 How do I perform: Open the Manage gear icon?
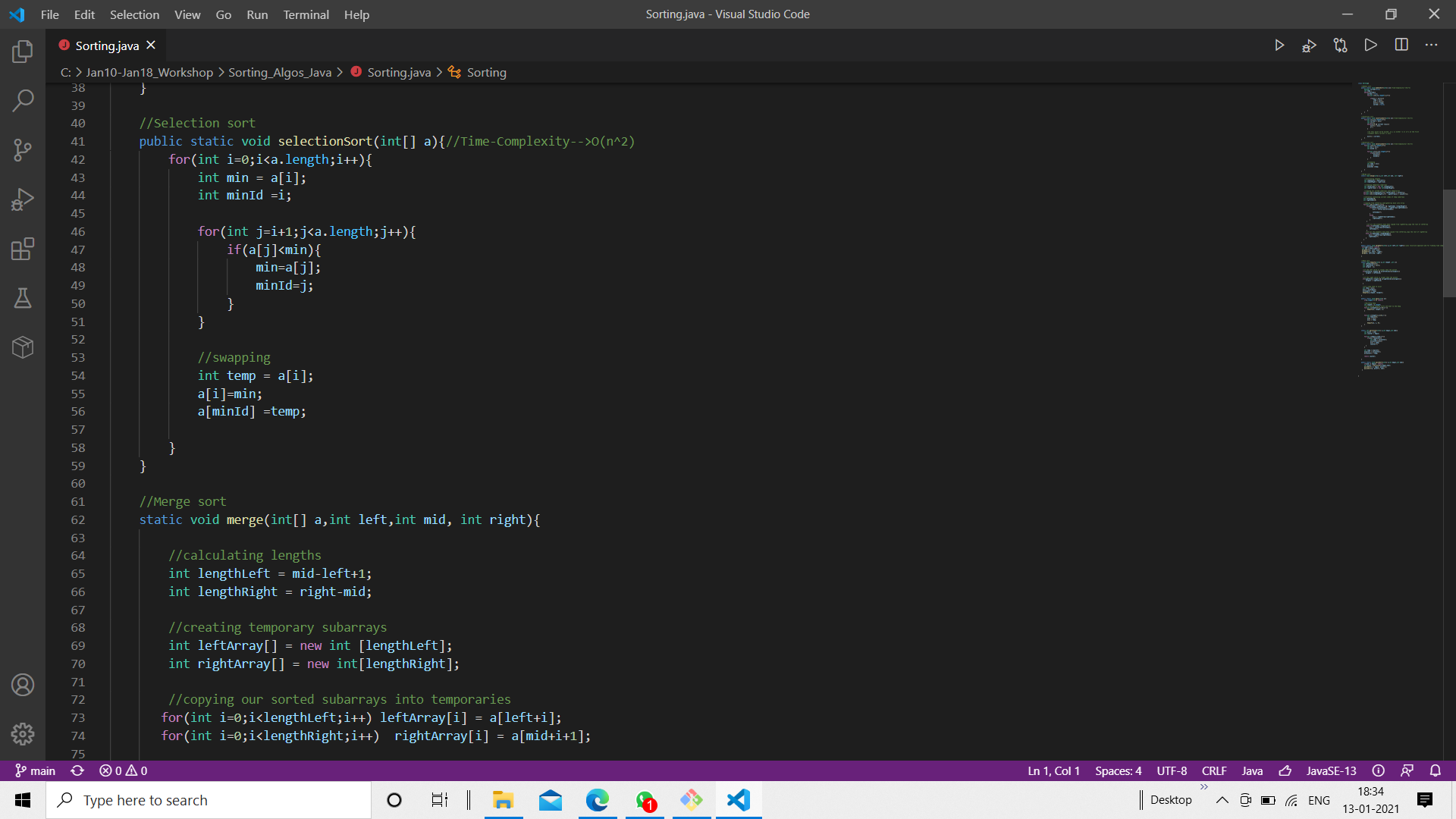pos(23,734)
